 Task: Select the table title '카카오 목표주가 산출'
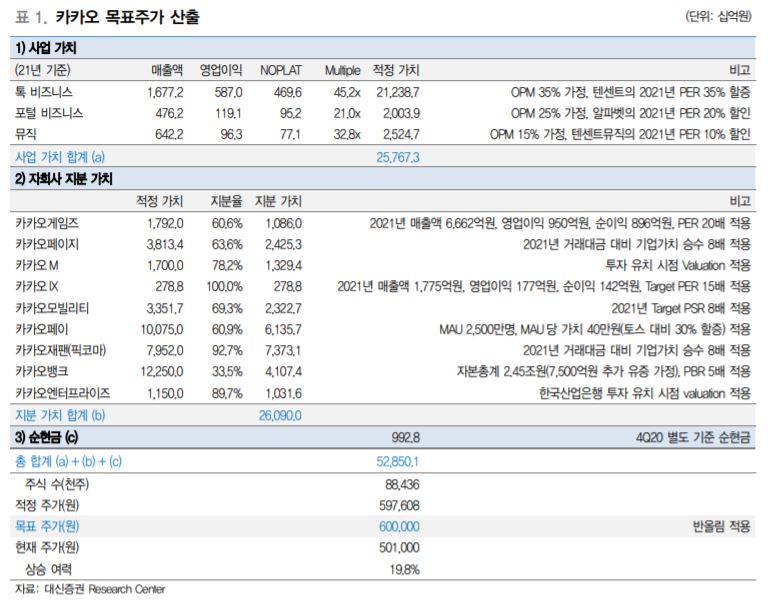pyautogui.click(x=127, y=17)
